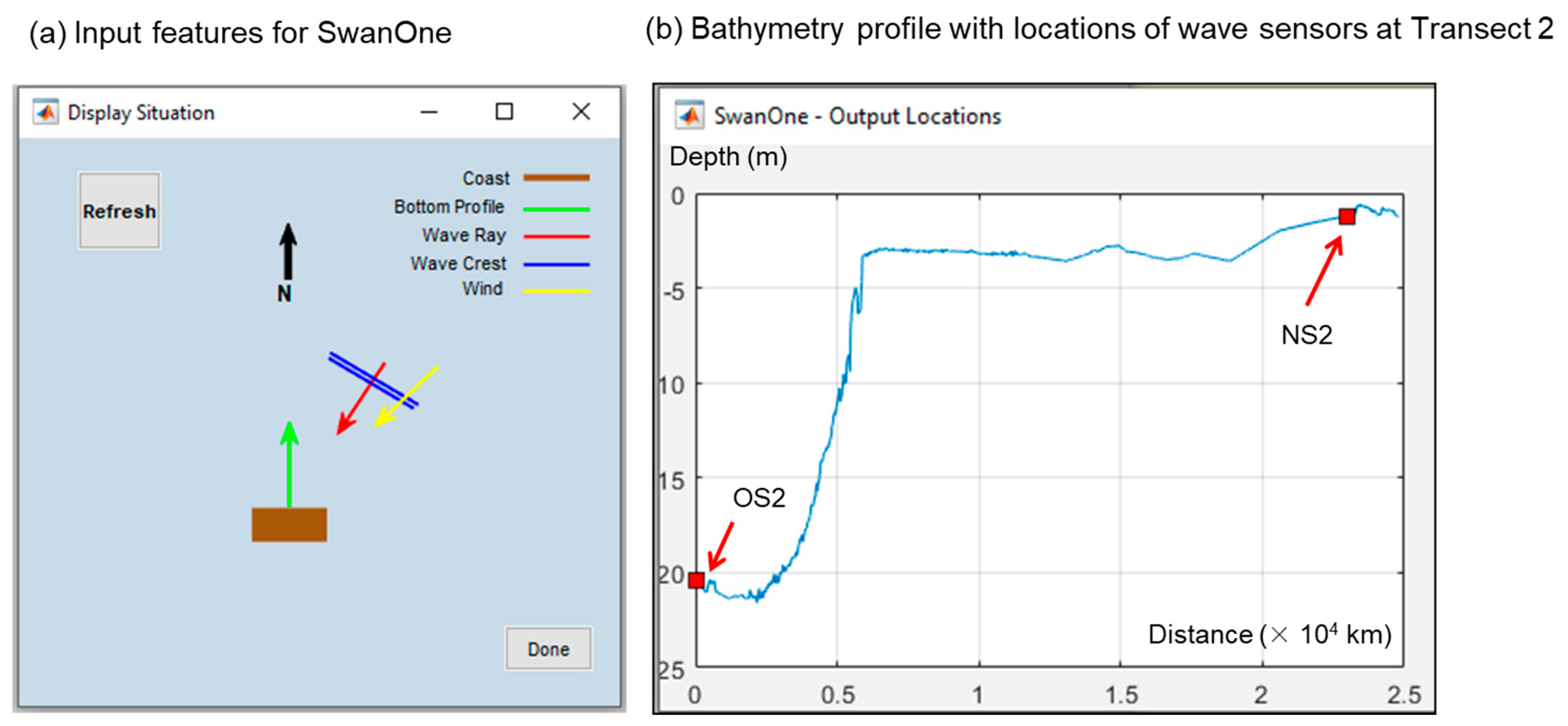This screenshot has width=1568, height=726.
Task: Click the yellow Wind legend line
Action: 556,291
